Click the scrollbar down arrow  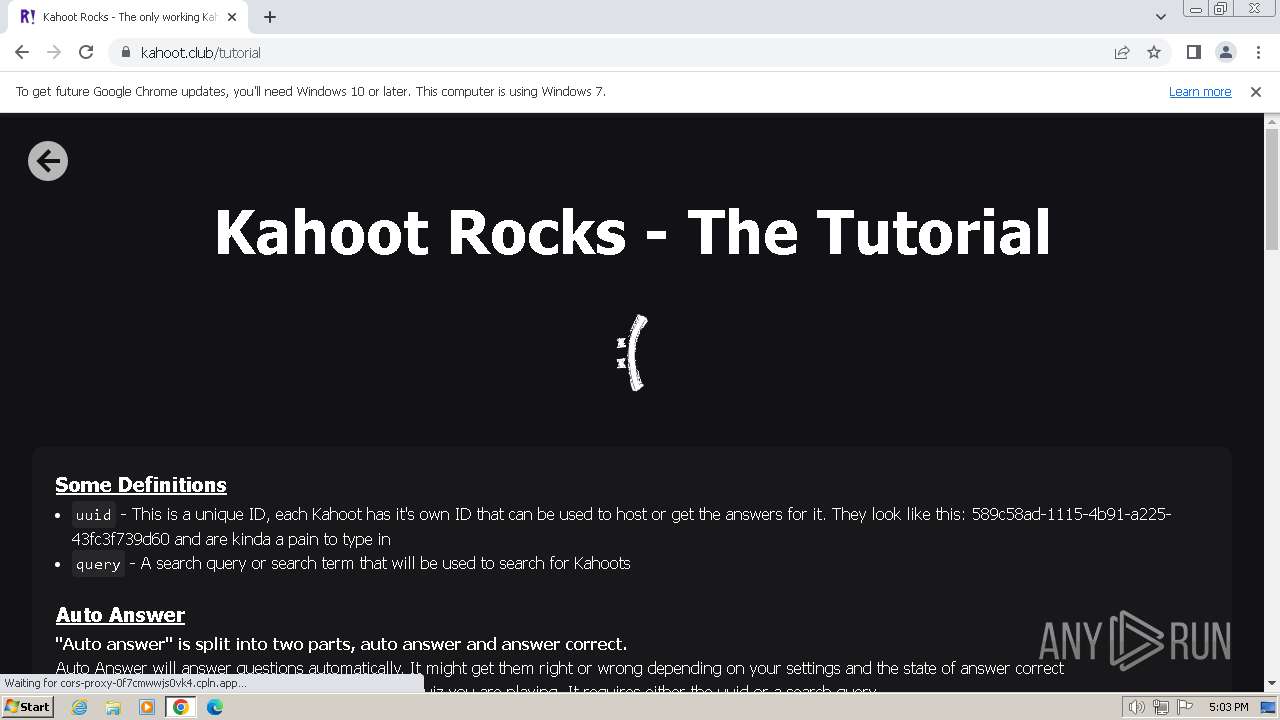(x=1272, y=684)
